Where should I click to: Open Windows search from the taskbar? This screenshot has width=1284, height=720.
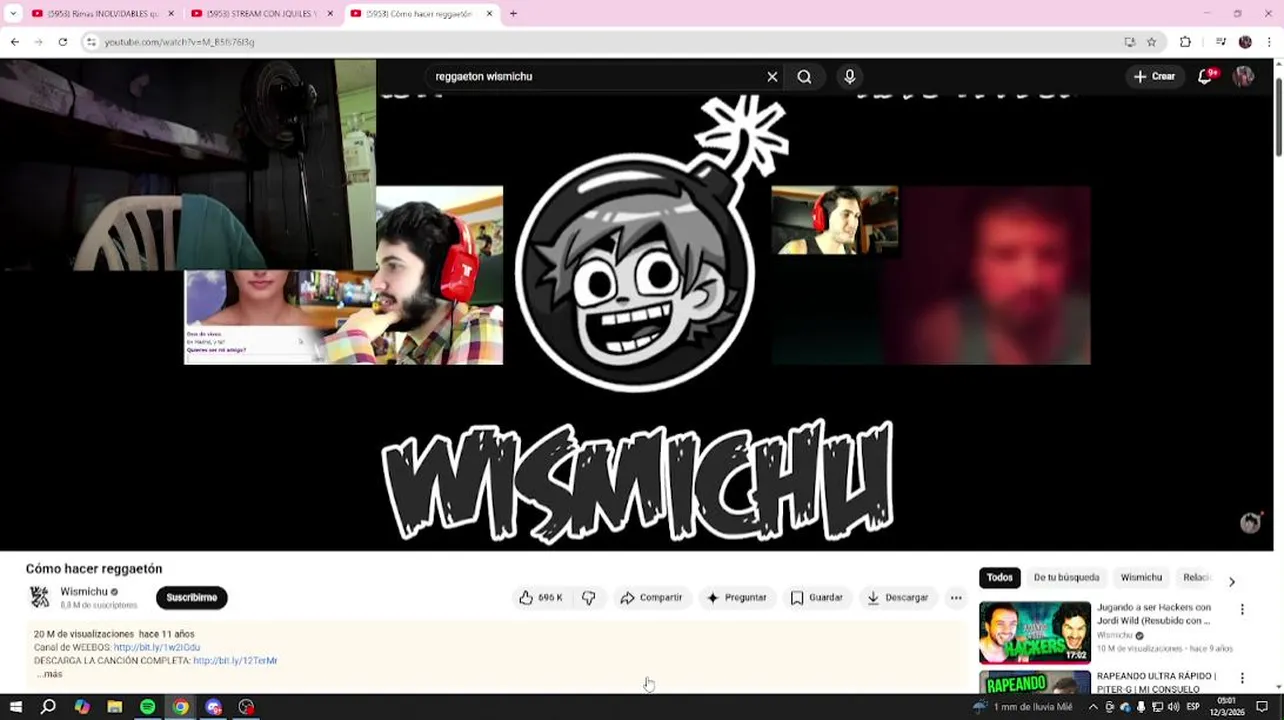[48, 707]
